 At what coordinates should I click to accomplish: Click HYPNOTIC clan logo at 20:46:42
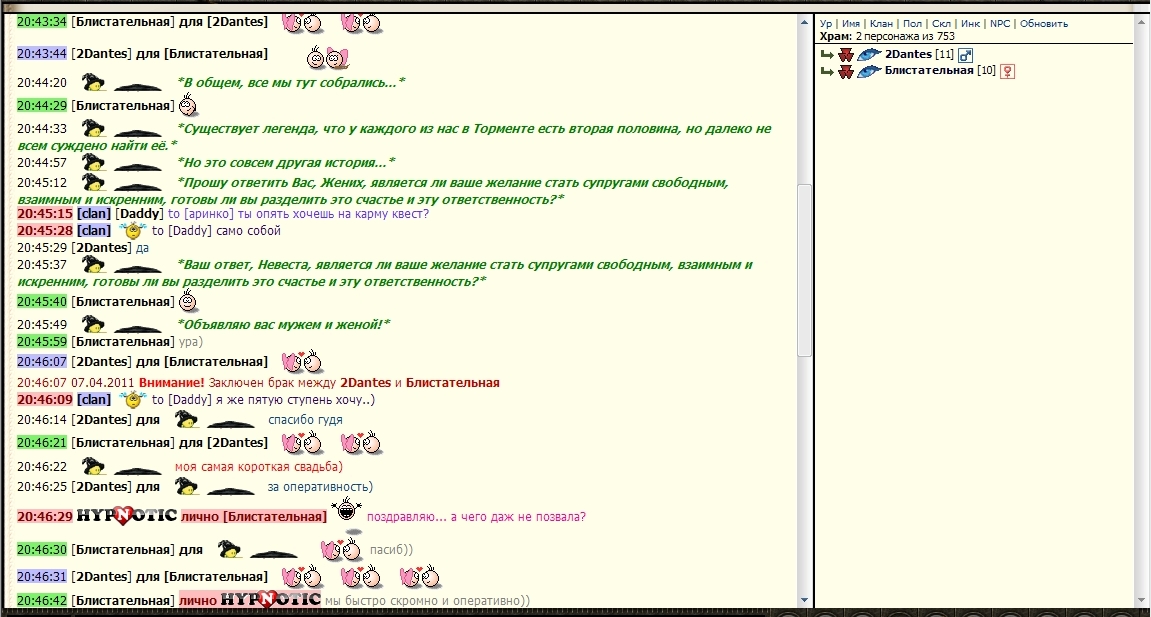click(271, 599)
